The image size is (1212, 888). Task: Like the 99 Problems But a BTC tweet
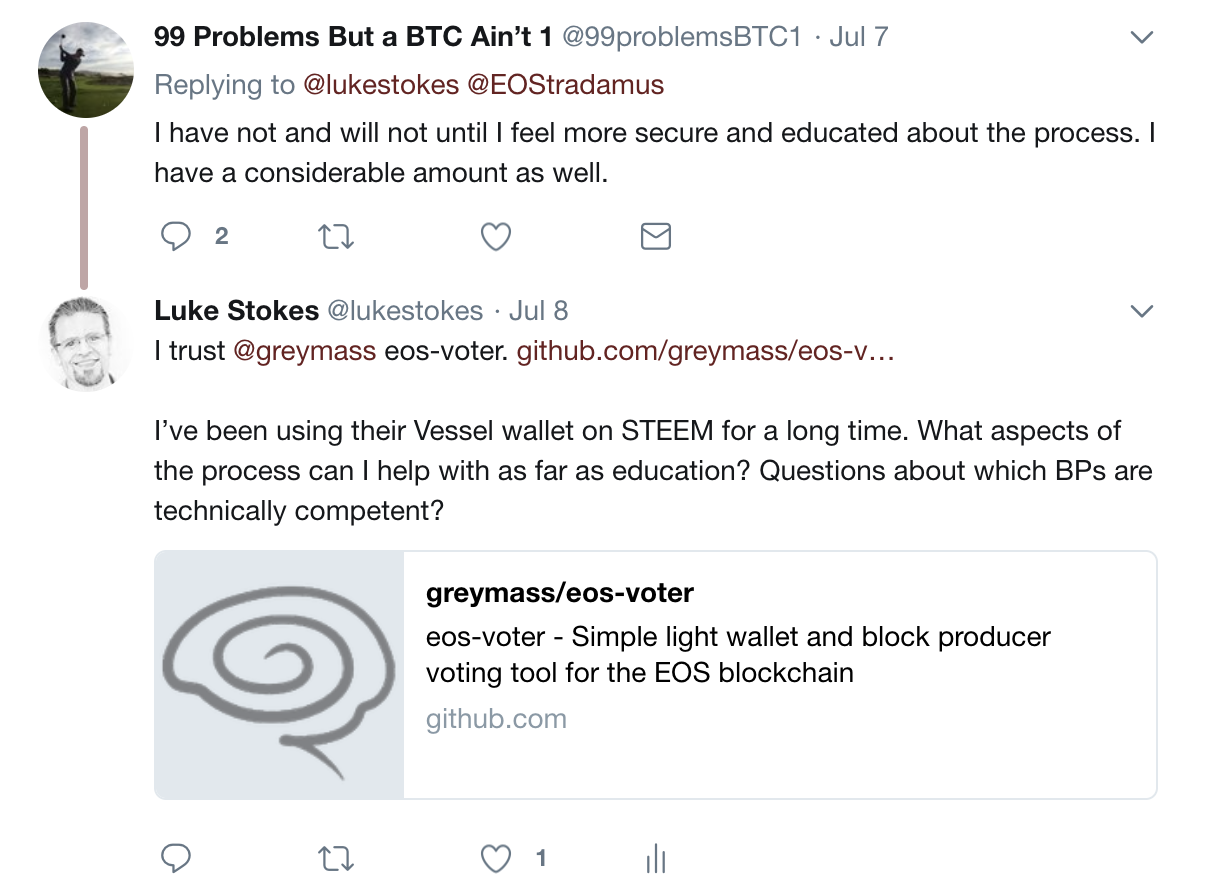click(x=496, y=236)
